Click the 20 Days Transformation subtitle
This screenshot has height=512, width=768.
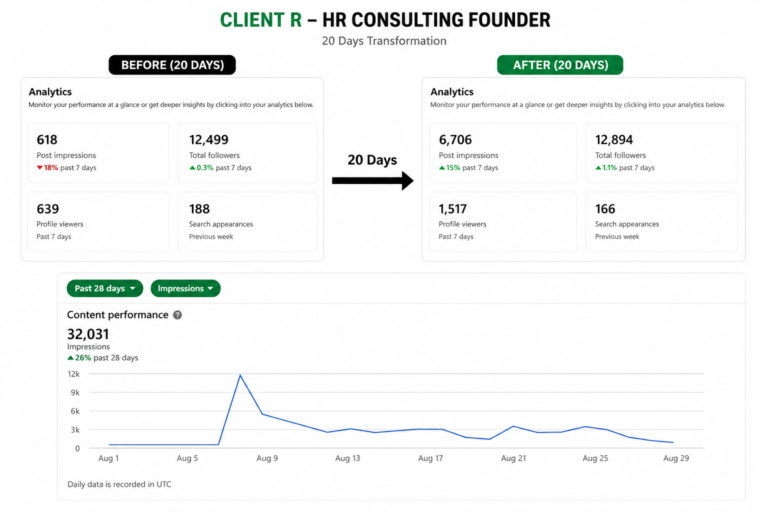[x=384, y=41]
